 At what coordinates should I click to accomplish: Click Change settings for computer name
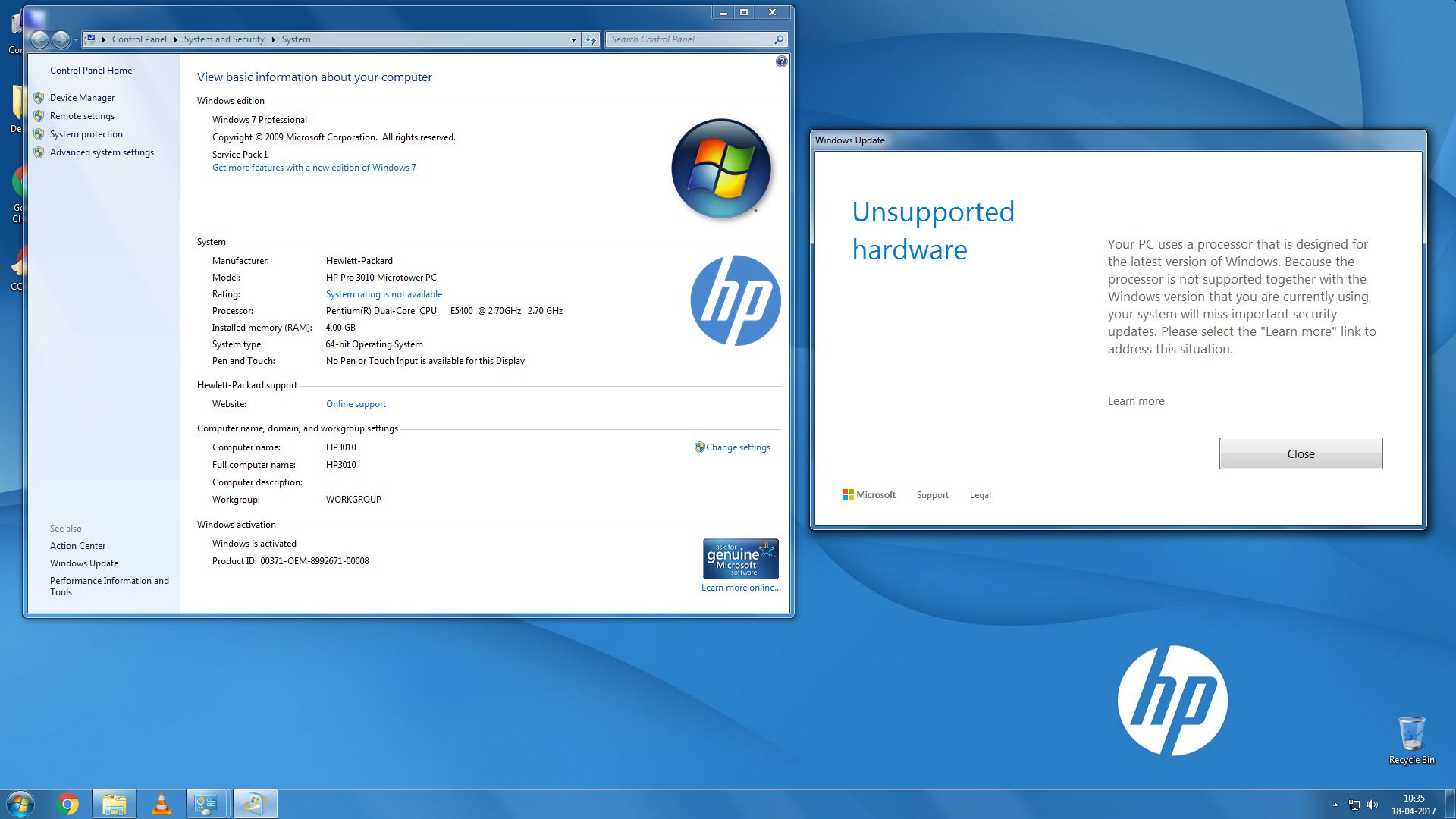click(x=738, y=447)
